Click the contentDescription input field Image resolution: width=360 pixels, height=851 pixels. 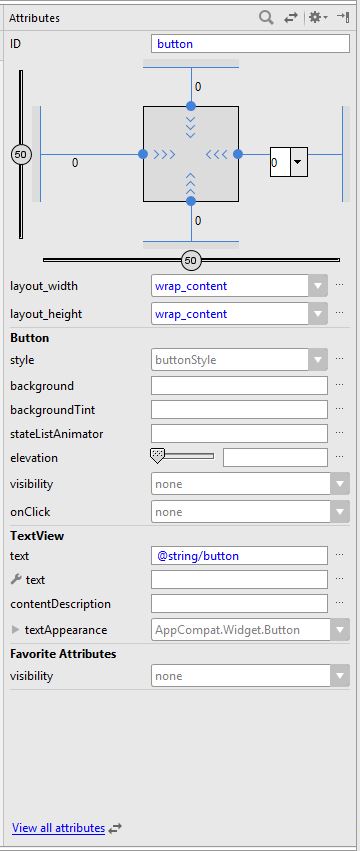coord(239,604)
